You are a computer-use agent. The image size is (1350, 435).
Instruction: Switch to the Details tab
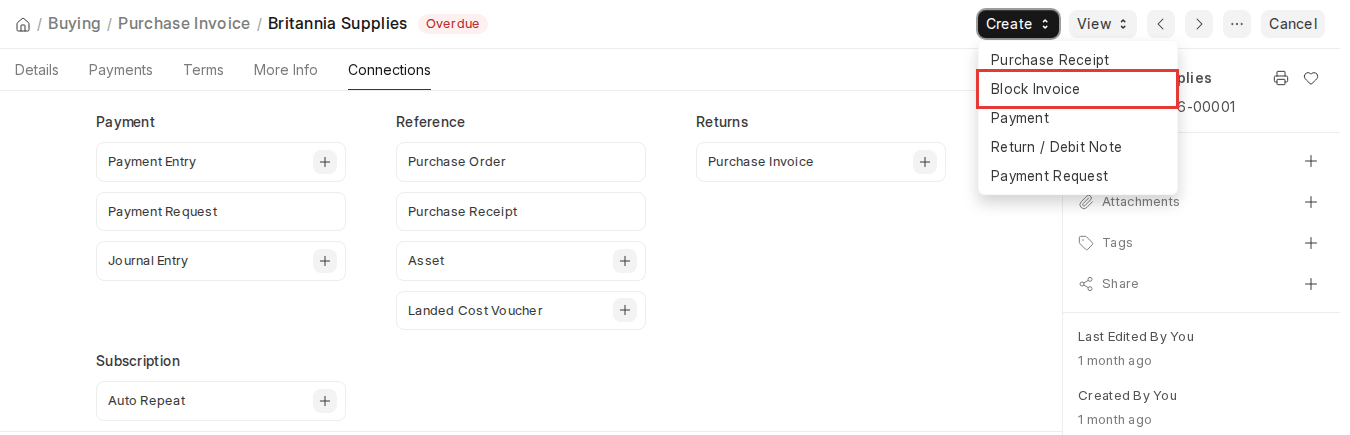[37, 70]
